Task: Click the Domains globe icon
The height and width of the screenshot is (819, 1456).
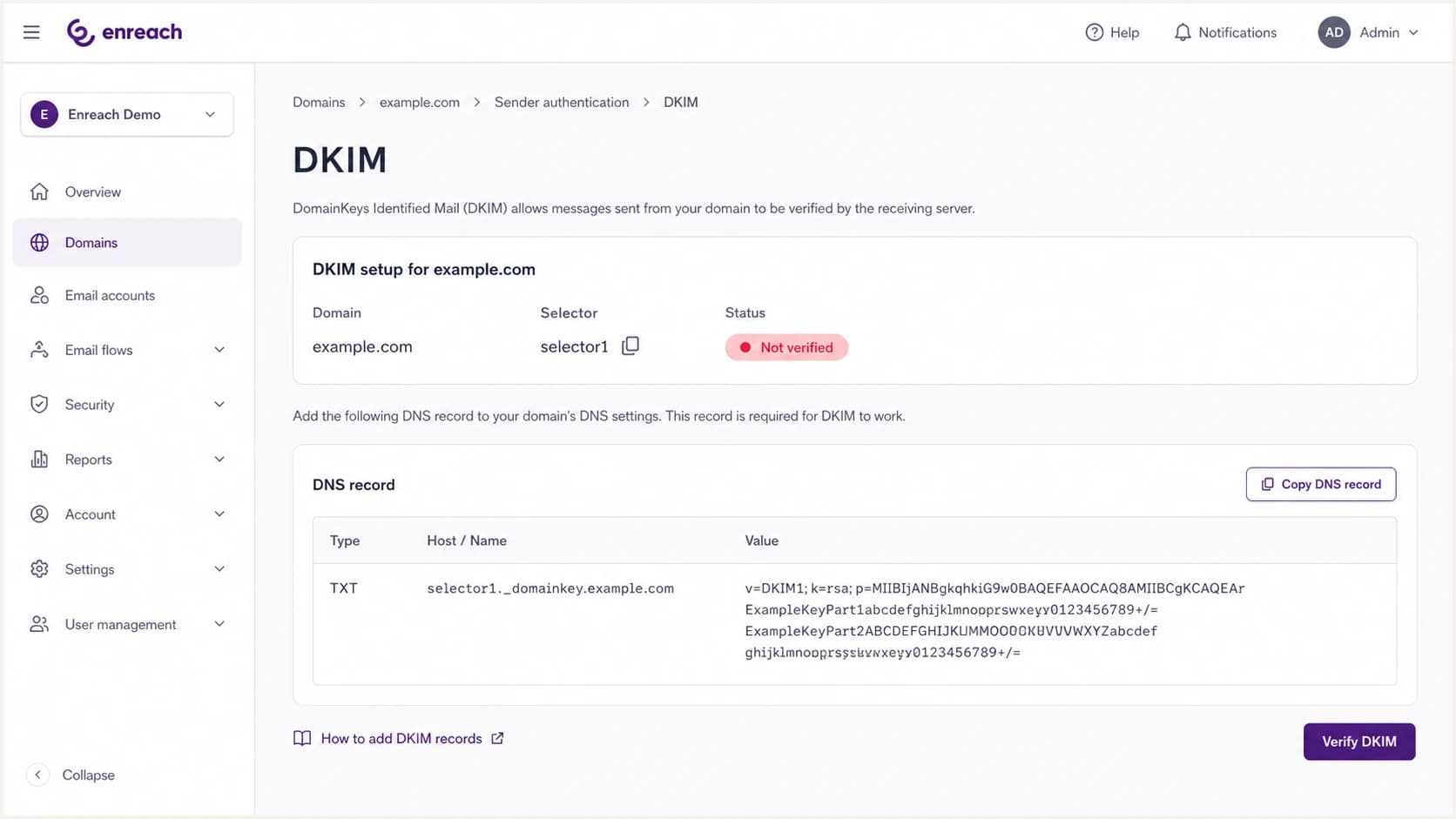Action: click(39, 243)
